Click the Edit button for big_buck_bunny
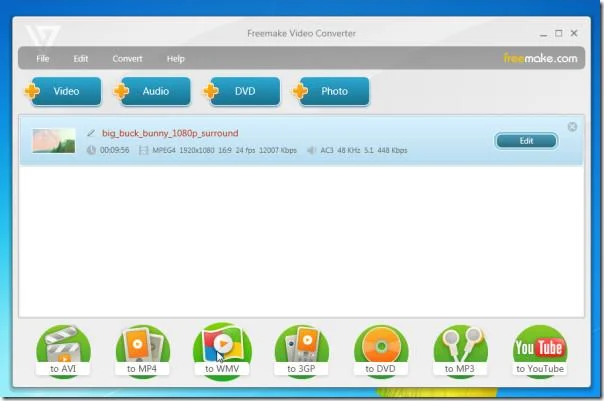Image resolution: width=604 pixels, height=401 pixels. tap(526, 141)
